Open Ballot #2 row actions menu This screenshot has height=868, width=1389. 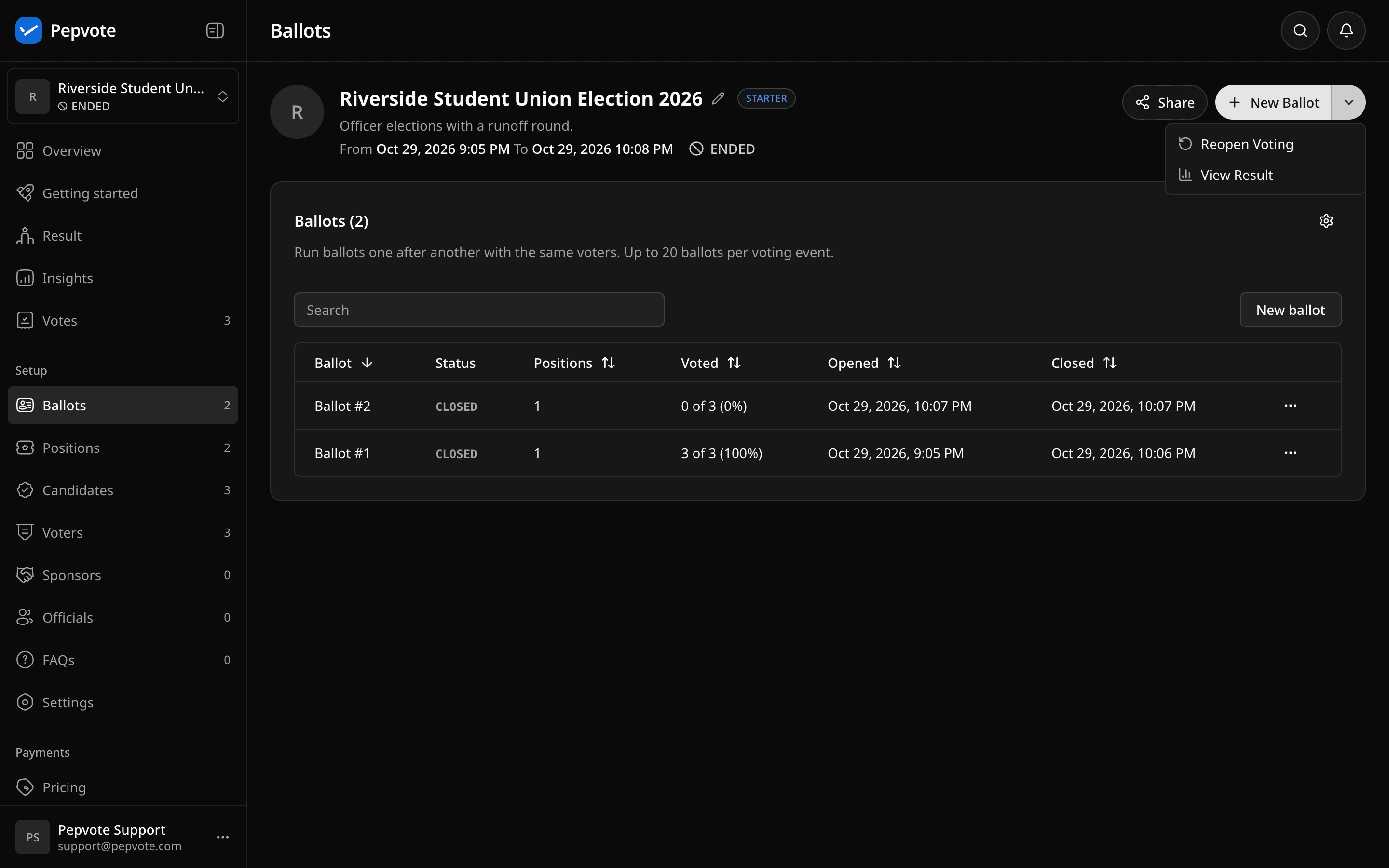click(x=1290, y=406)
